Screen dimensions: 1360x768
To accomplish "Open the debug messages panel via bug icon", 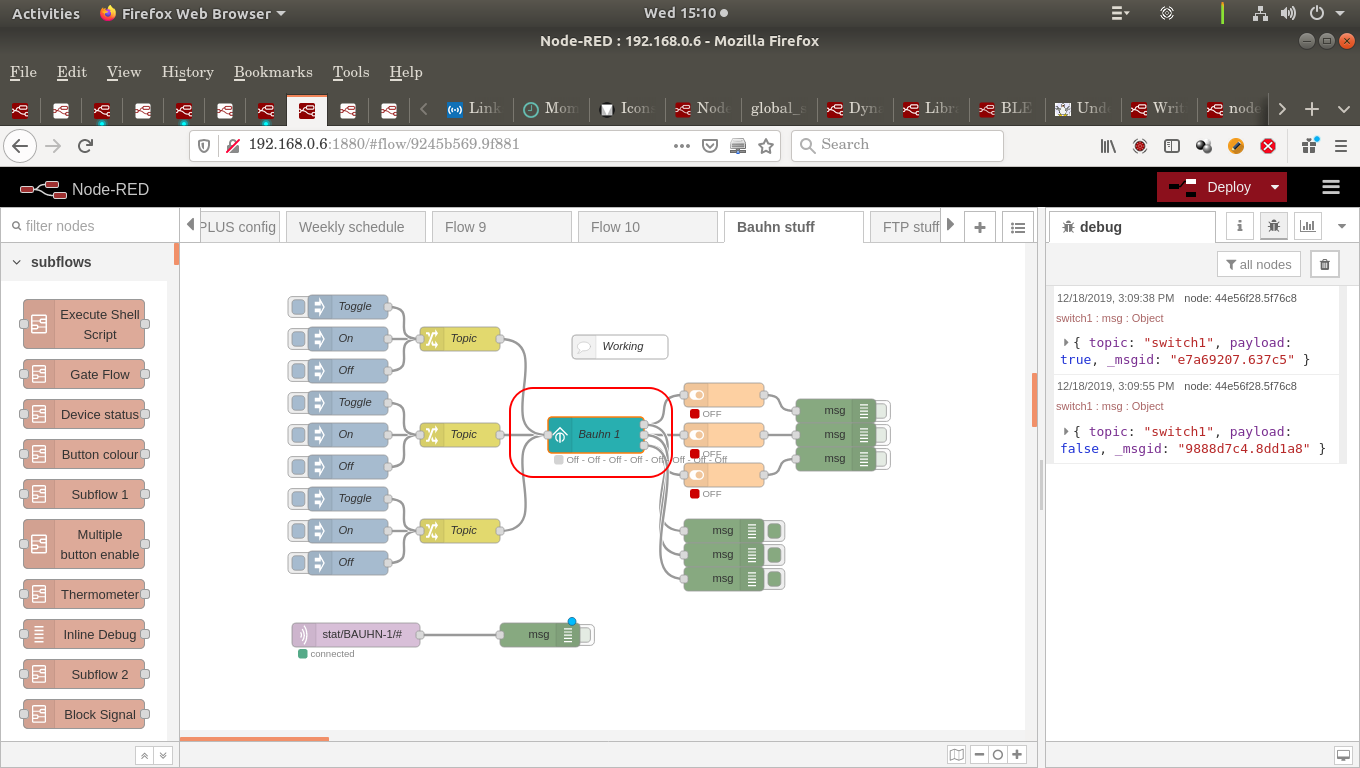I will tap(1273, 225).
